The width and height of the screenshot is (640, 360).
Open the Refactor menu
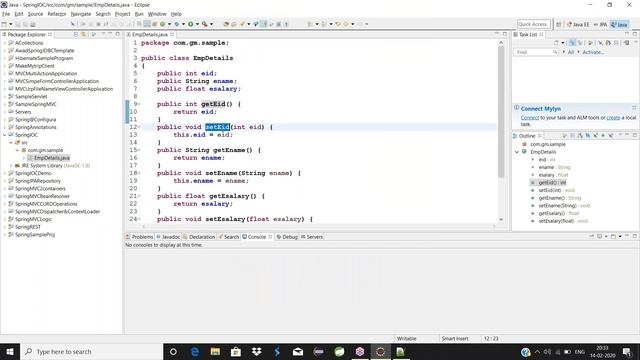pyautogui.click(x=57, y=14)
